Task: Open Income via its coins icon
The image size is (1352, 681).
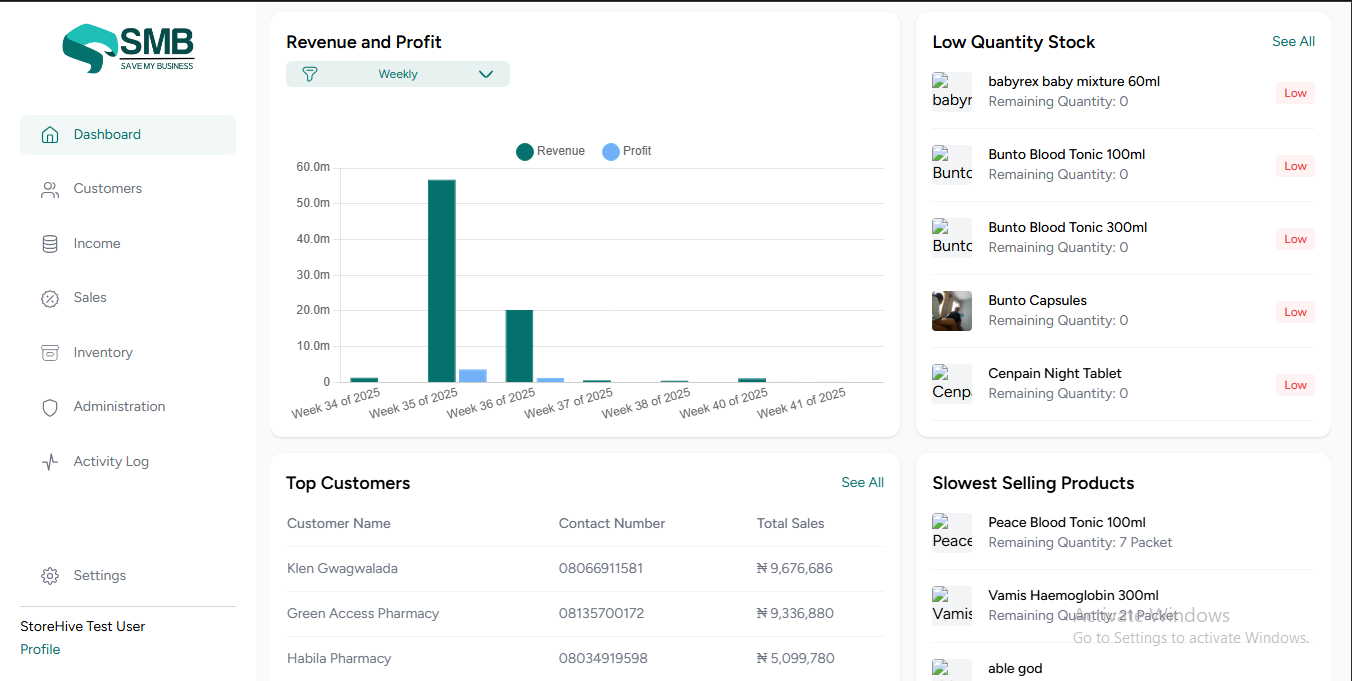Action: (x=50, y=243)
